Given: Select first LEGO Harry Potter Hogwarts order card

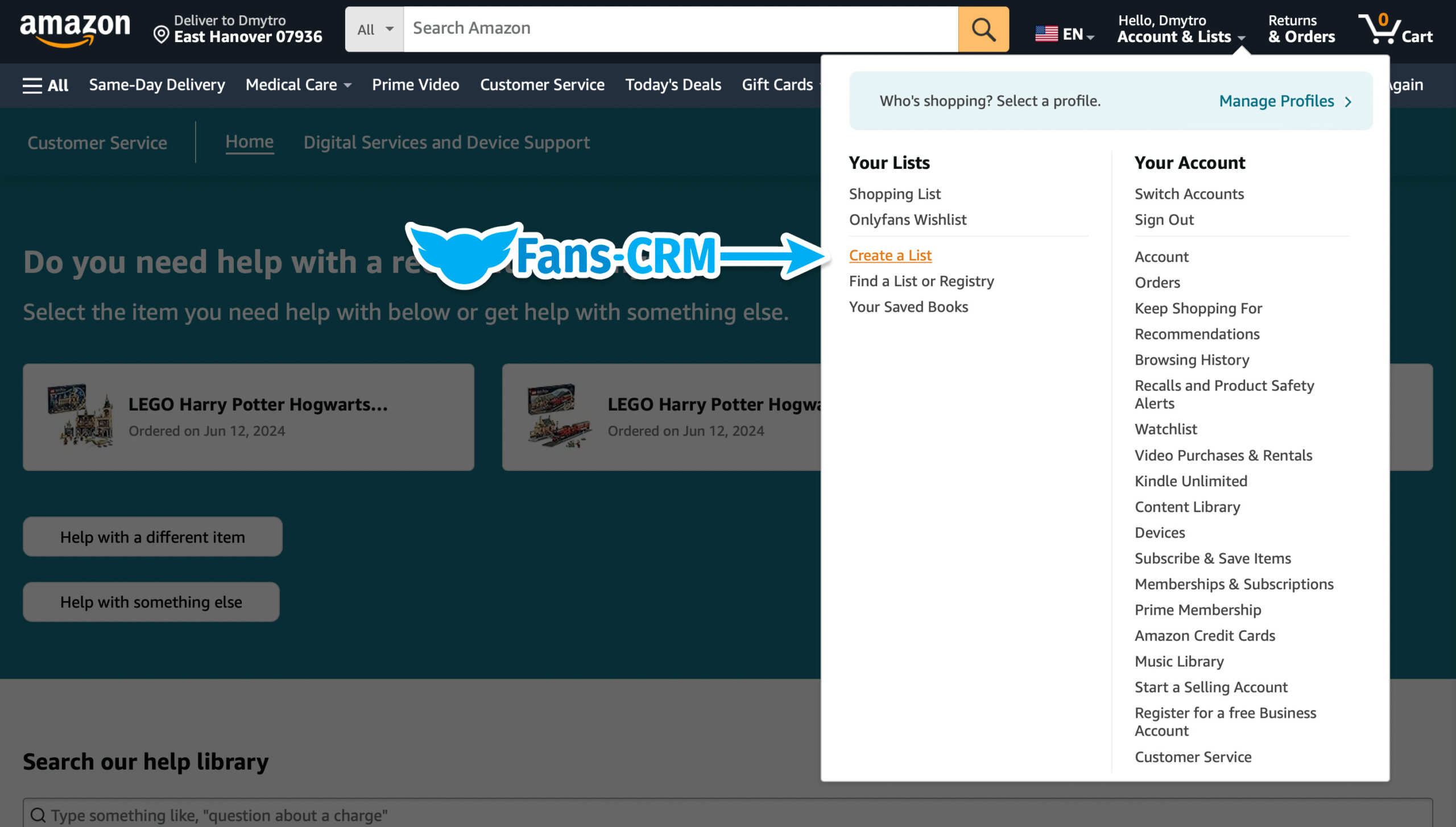Looking at the screenshot, I should 249,417.
